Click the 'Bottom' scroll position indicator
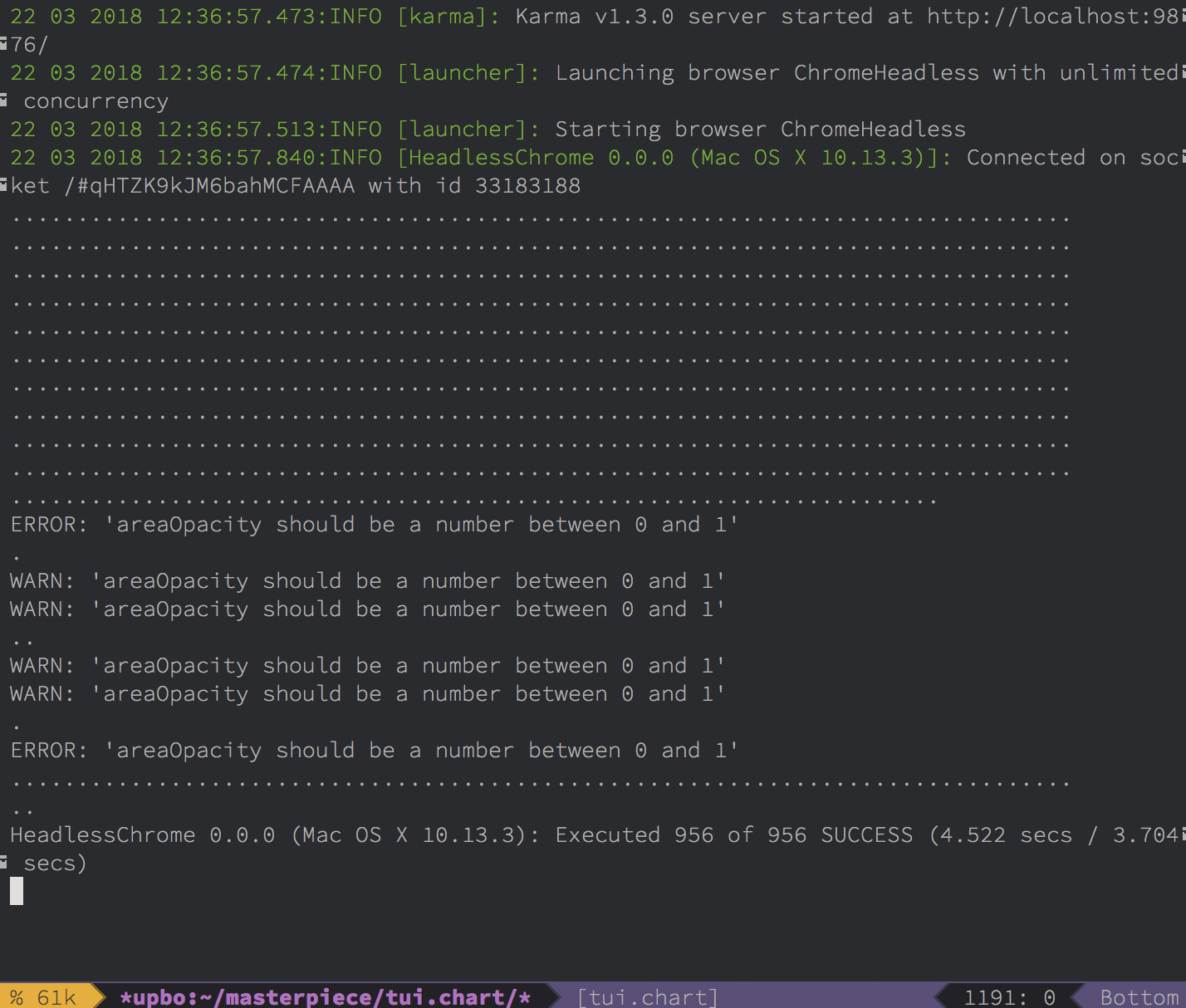This screenshot has width=1186, height=1008. click(x=1139, y=996)
